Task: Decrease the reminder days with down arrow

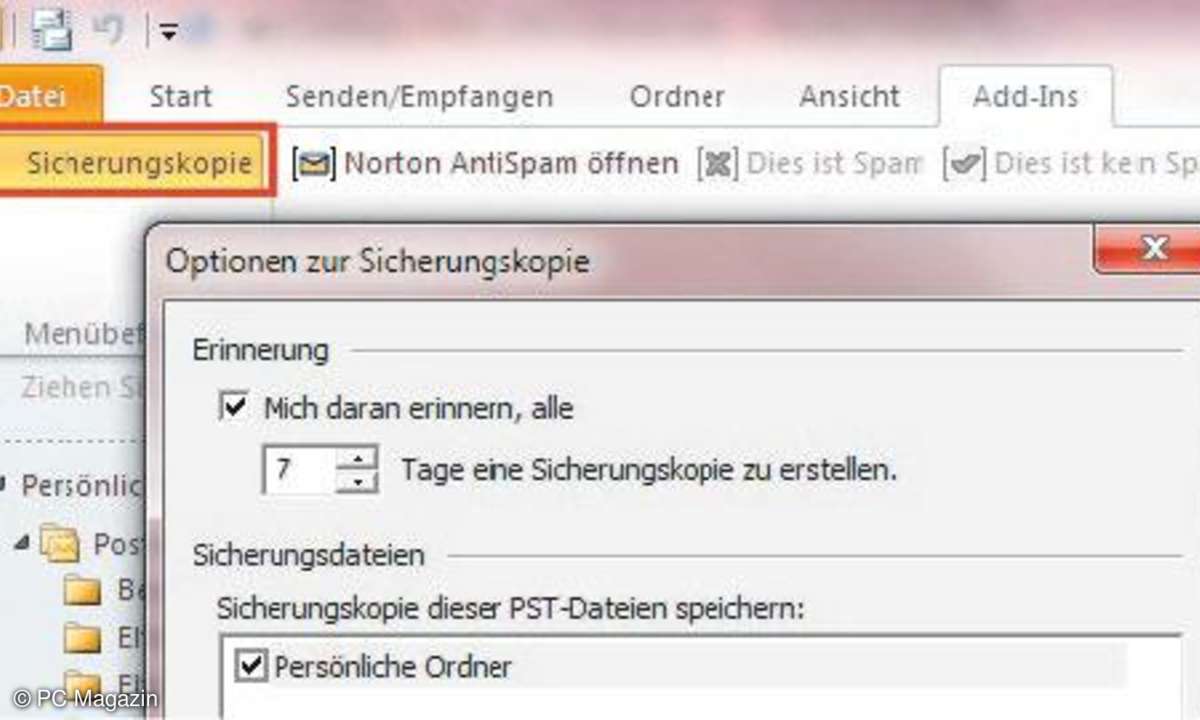Action: [x=358, y=482]
